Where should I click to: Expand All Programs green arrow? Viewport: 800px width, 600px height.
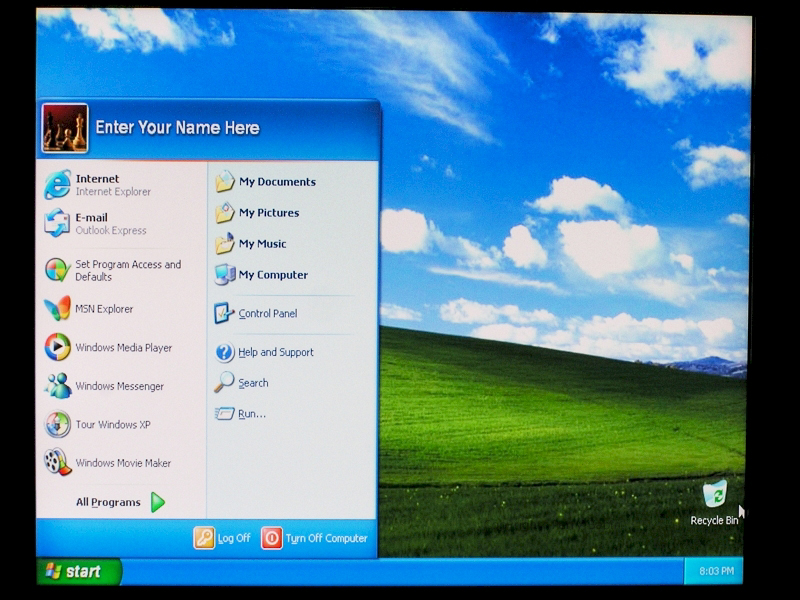coord(158,502)
